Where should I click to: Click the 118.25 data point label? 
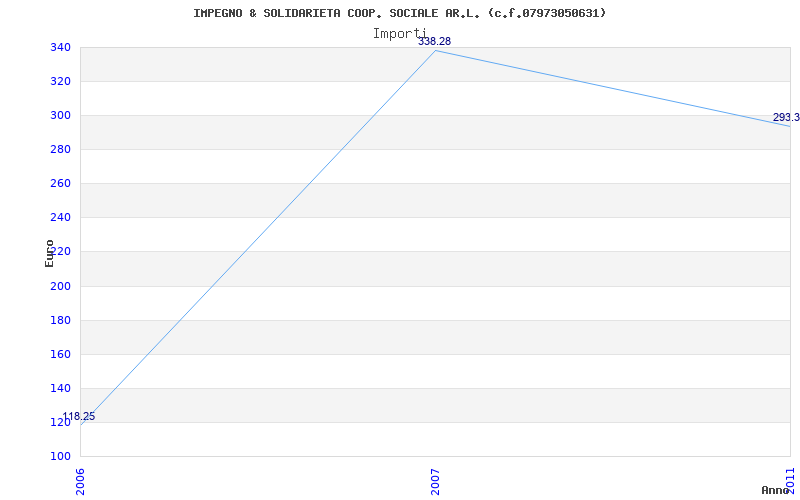click(x=79, y=416)
